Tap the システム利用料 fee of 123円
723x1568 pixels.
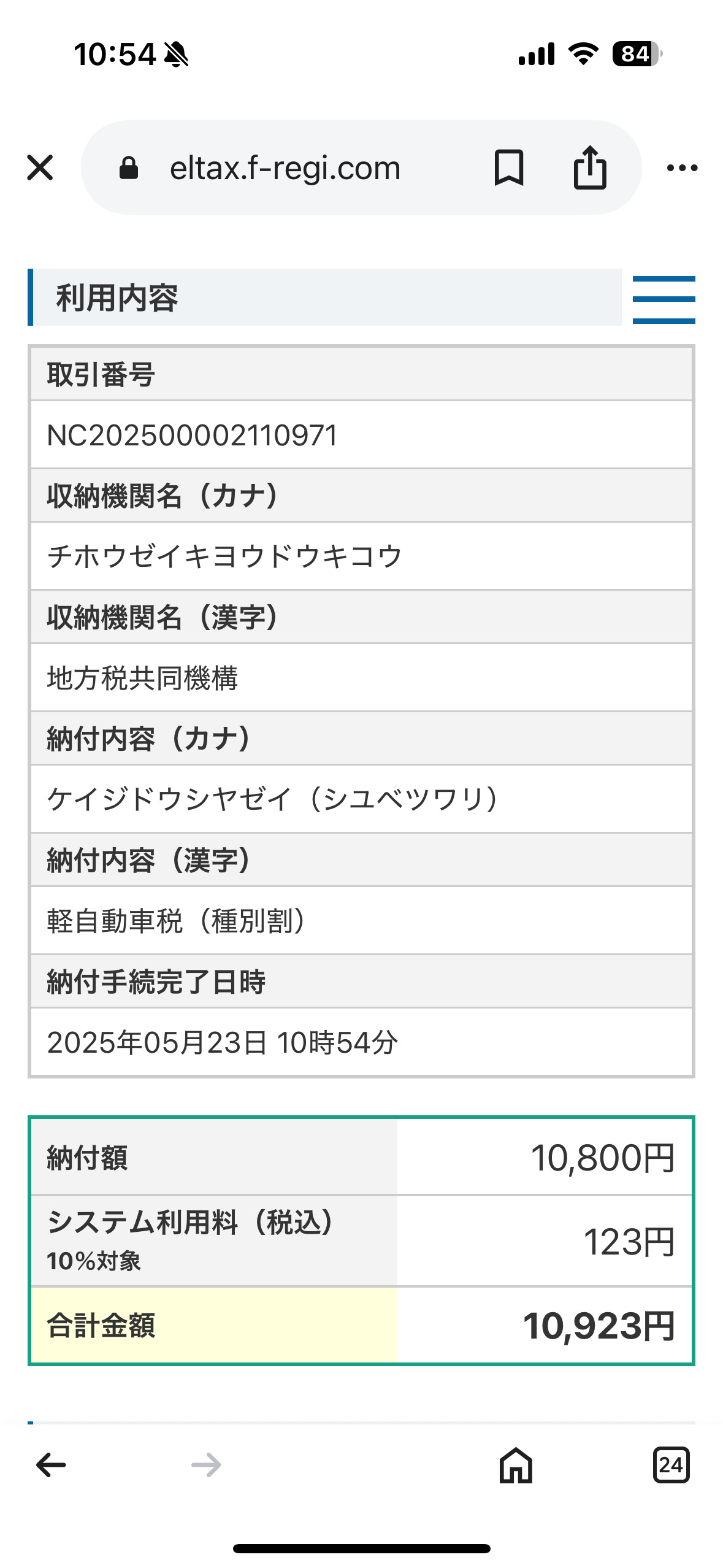[x=629, y=1242]
